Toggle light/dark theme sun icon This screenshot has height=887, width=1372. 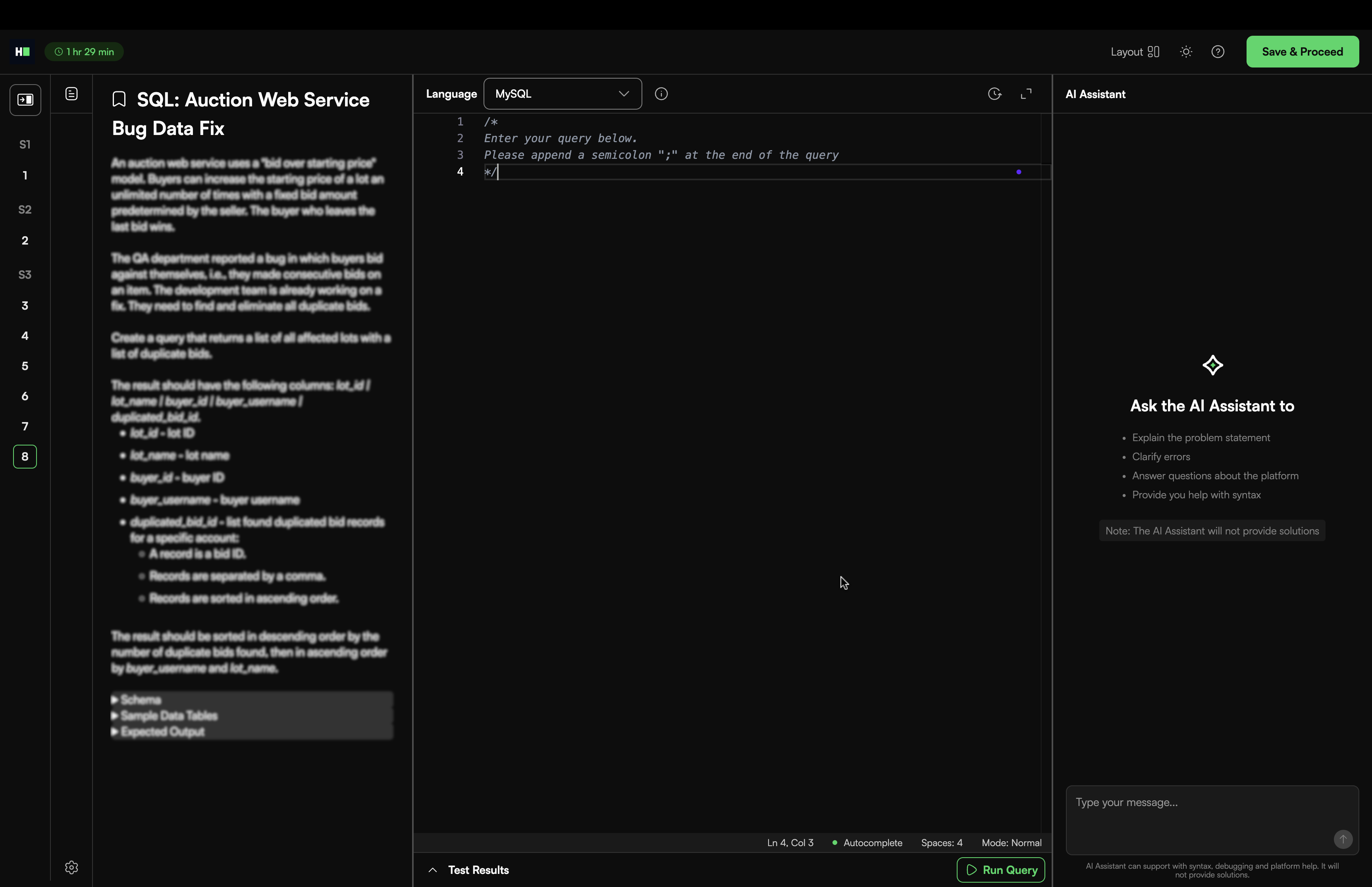[1186, 52]
